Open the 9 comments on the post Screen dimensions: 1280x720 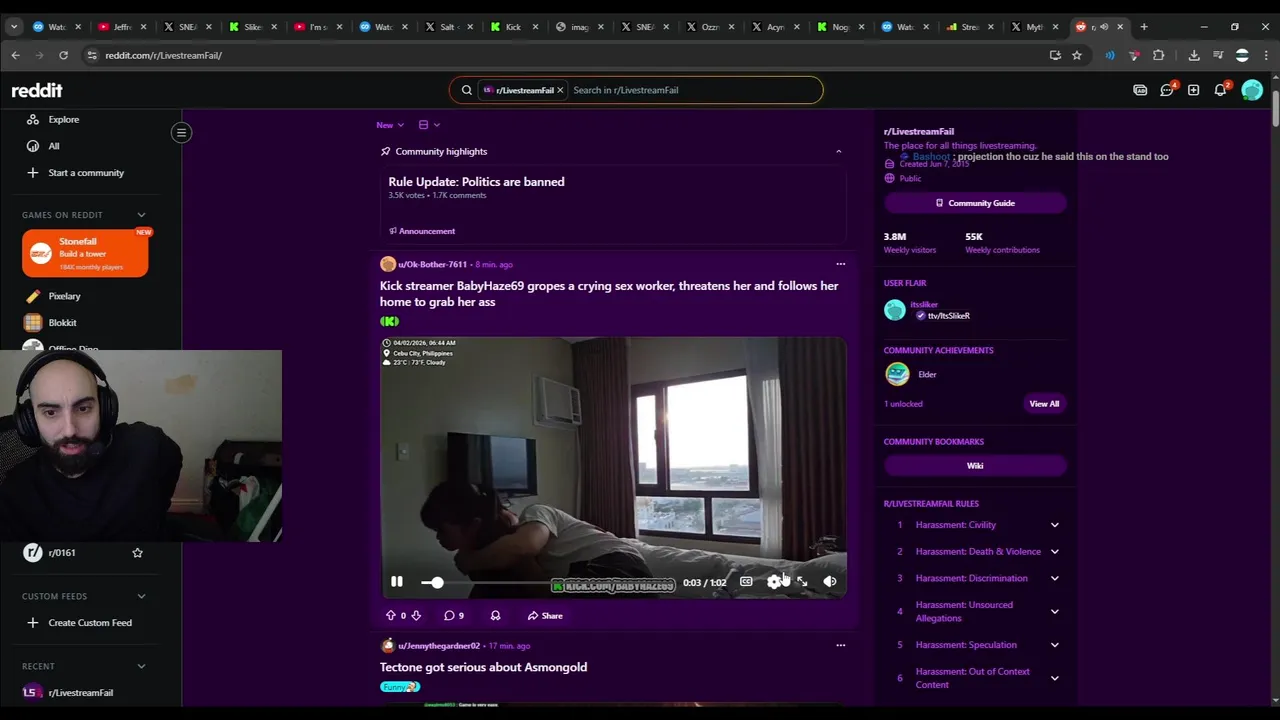(454, 616)
